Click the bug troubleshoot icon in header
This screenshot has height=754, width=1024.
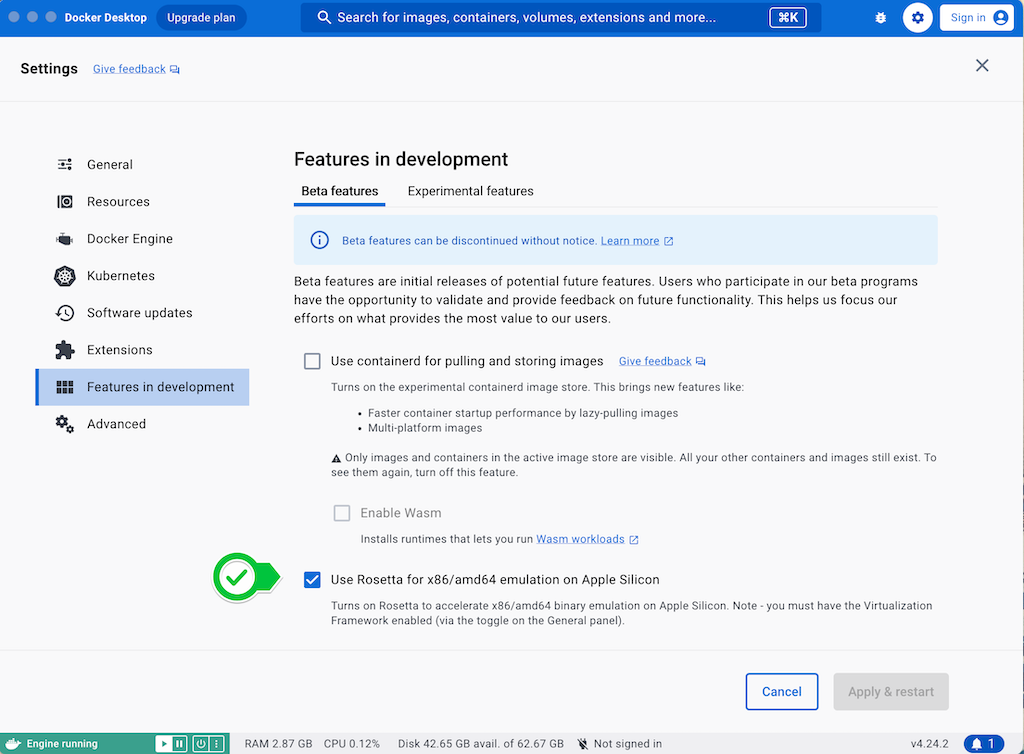pyautogui.click(x=880, y=18)
